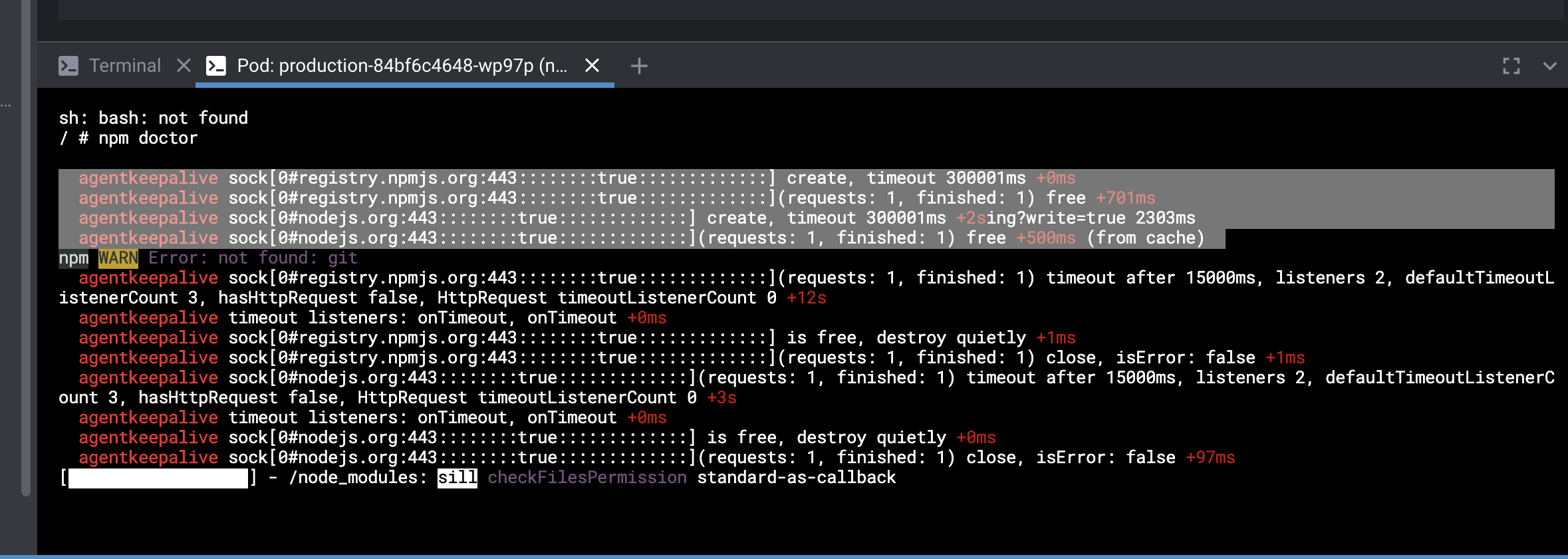Image resolution: width=1568 pixels, height=559 pixels.
Task: Click the '(from cache)' text
Action: click(1146, 238)
